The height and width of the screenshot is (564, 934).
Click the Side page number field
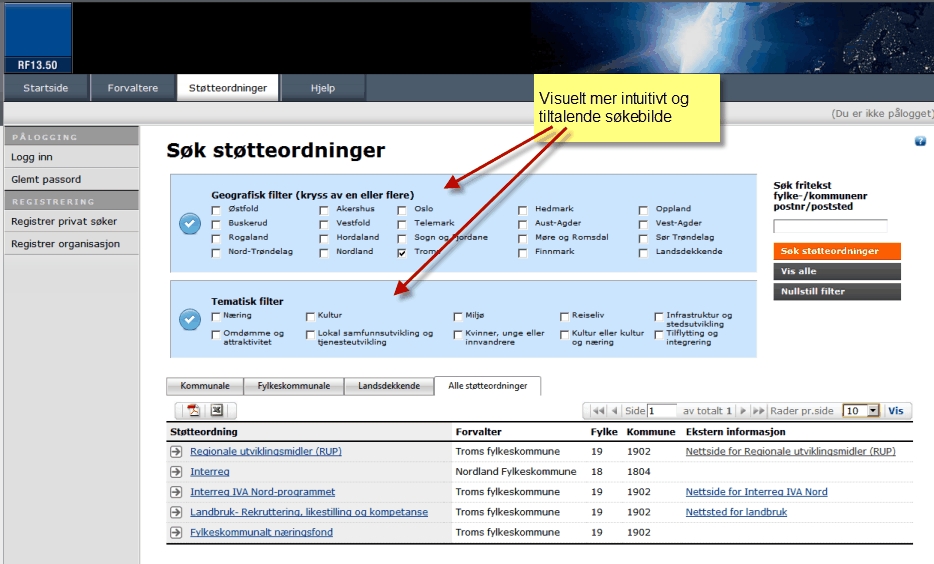662,410
